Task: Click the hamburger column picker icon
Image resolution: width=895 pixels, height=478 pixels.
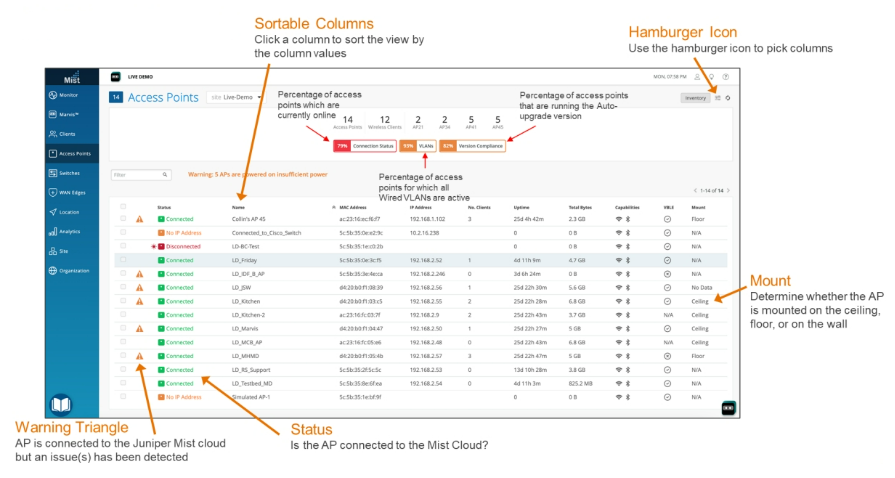Action: pos(718,98)
